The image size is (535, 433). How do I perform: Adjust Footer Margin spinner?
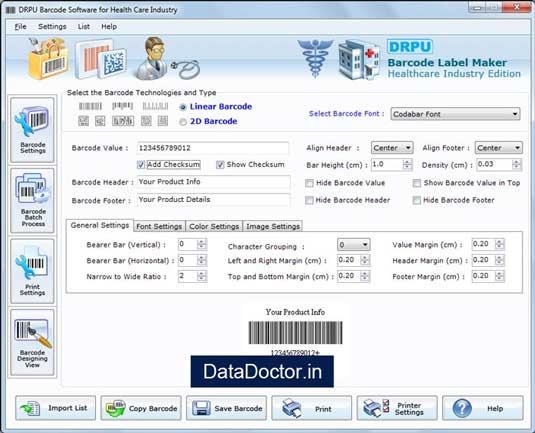[x=500, y=276]
